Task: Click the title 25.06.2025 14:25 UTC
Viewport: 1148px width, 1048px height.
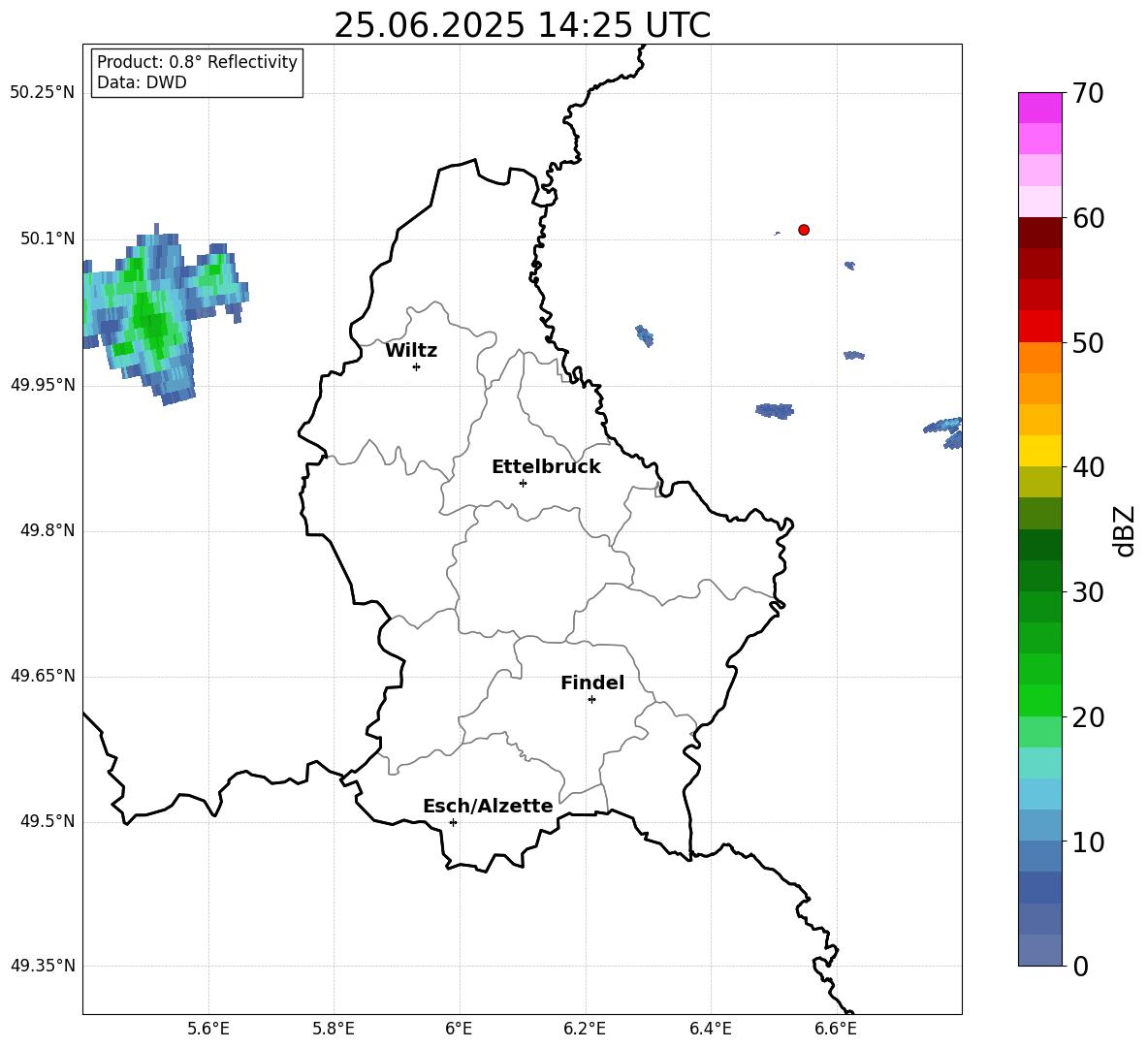Action: [x=523, y=25]
